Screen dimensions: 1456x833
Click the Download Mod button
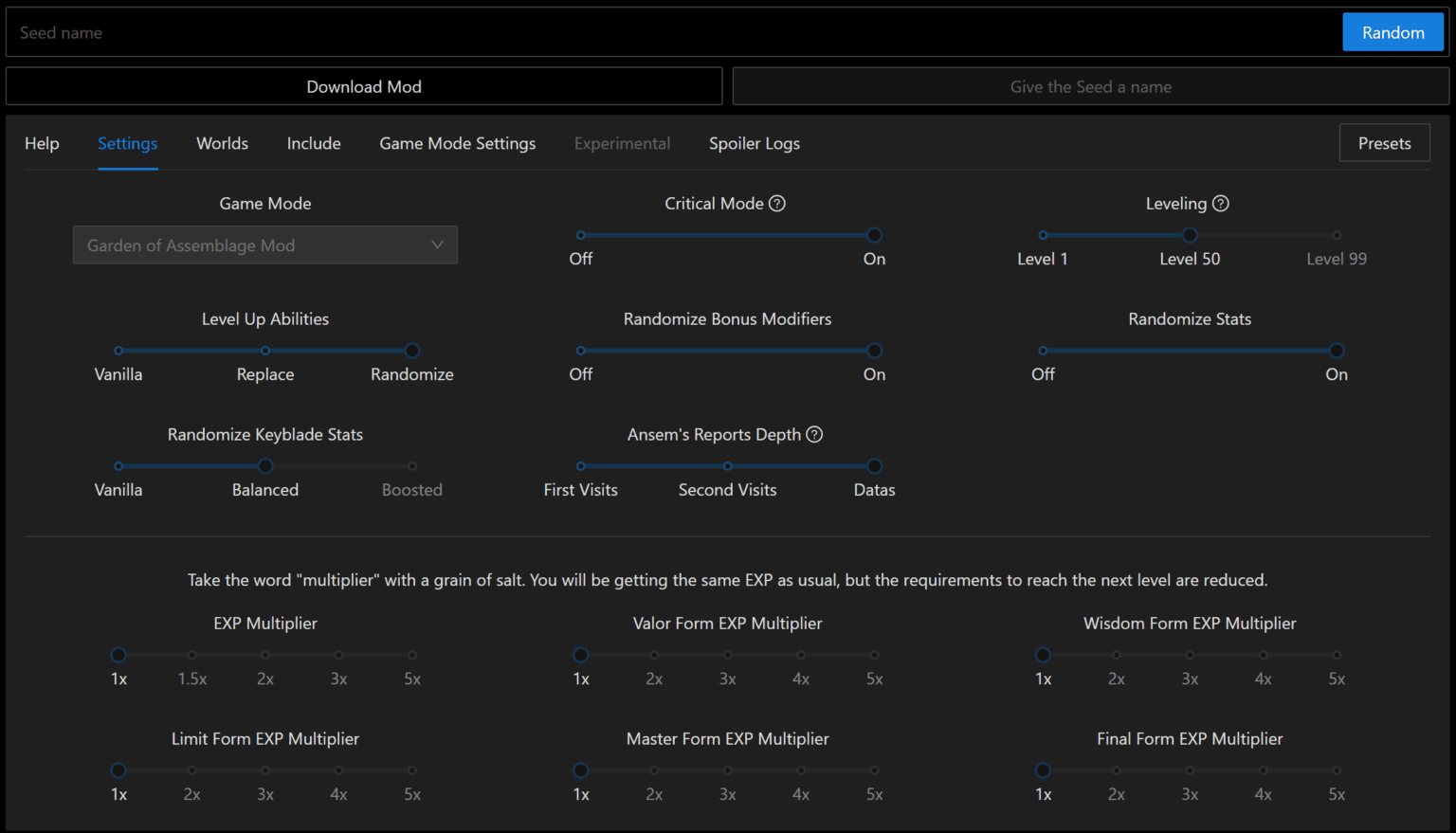[x=364, y=87]
